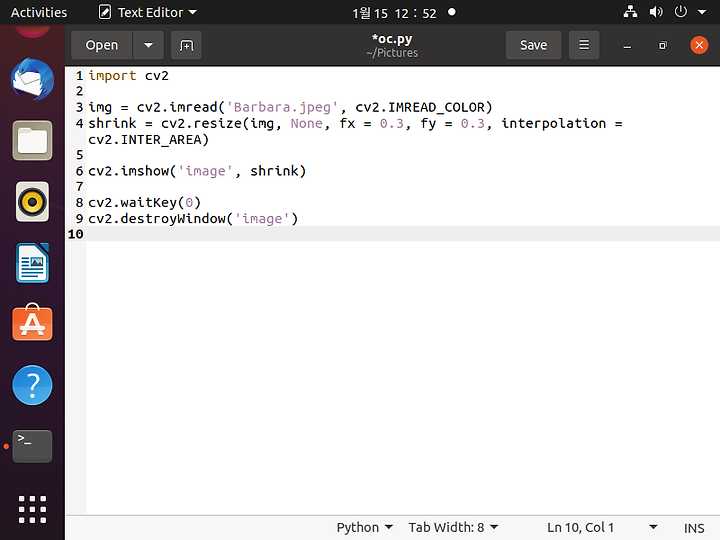Viewport: 720px width, 540px height.
Task: Show Applications grid at the dock bottom
Action: [32, 509]
